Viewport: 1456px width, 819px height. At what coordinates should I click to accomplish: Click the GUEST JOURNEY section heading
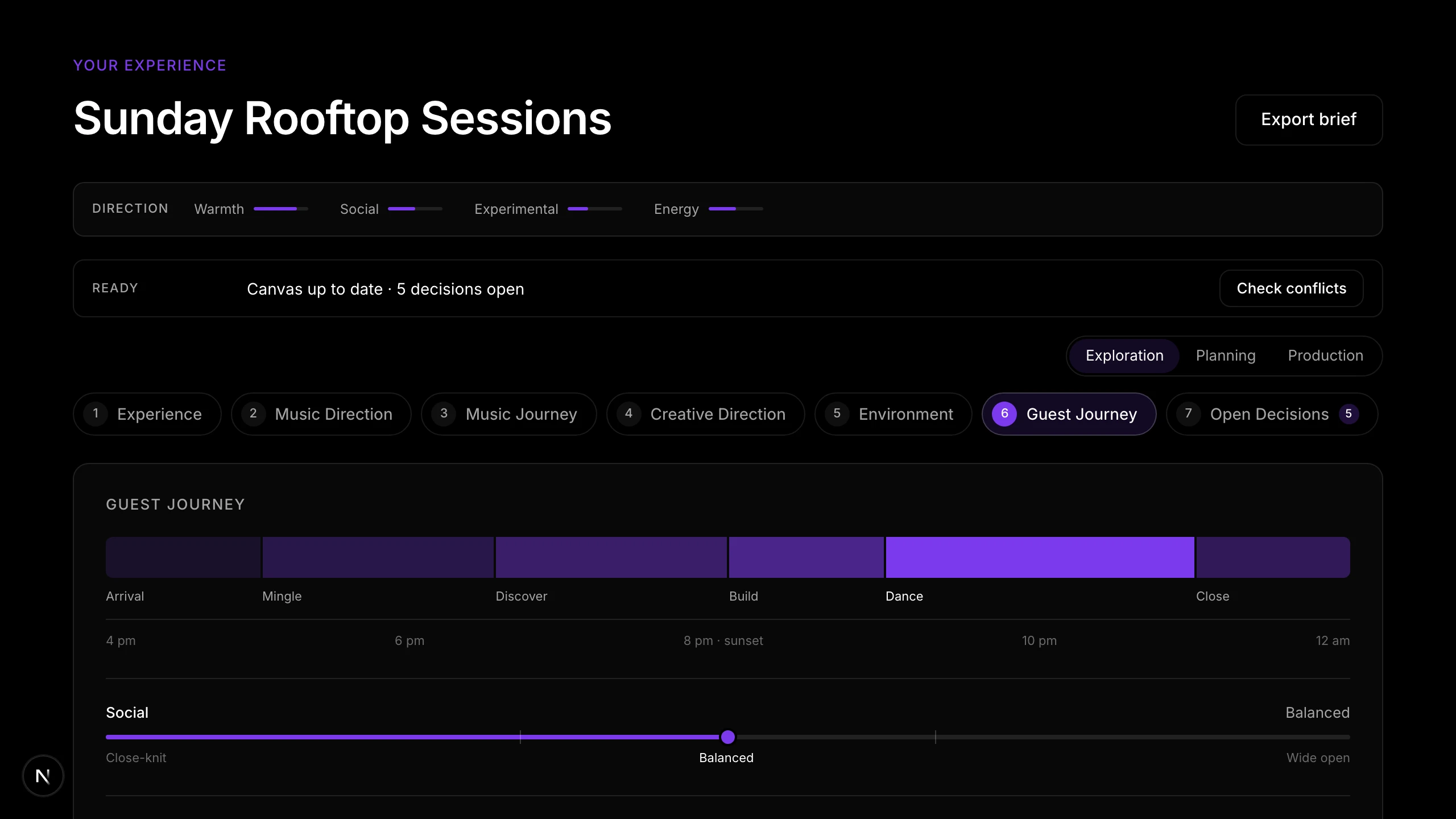pos(175,504)
